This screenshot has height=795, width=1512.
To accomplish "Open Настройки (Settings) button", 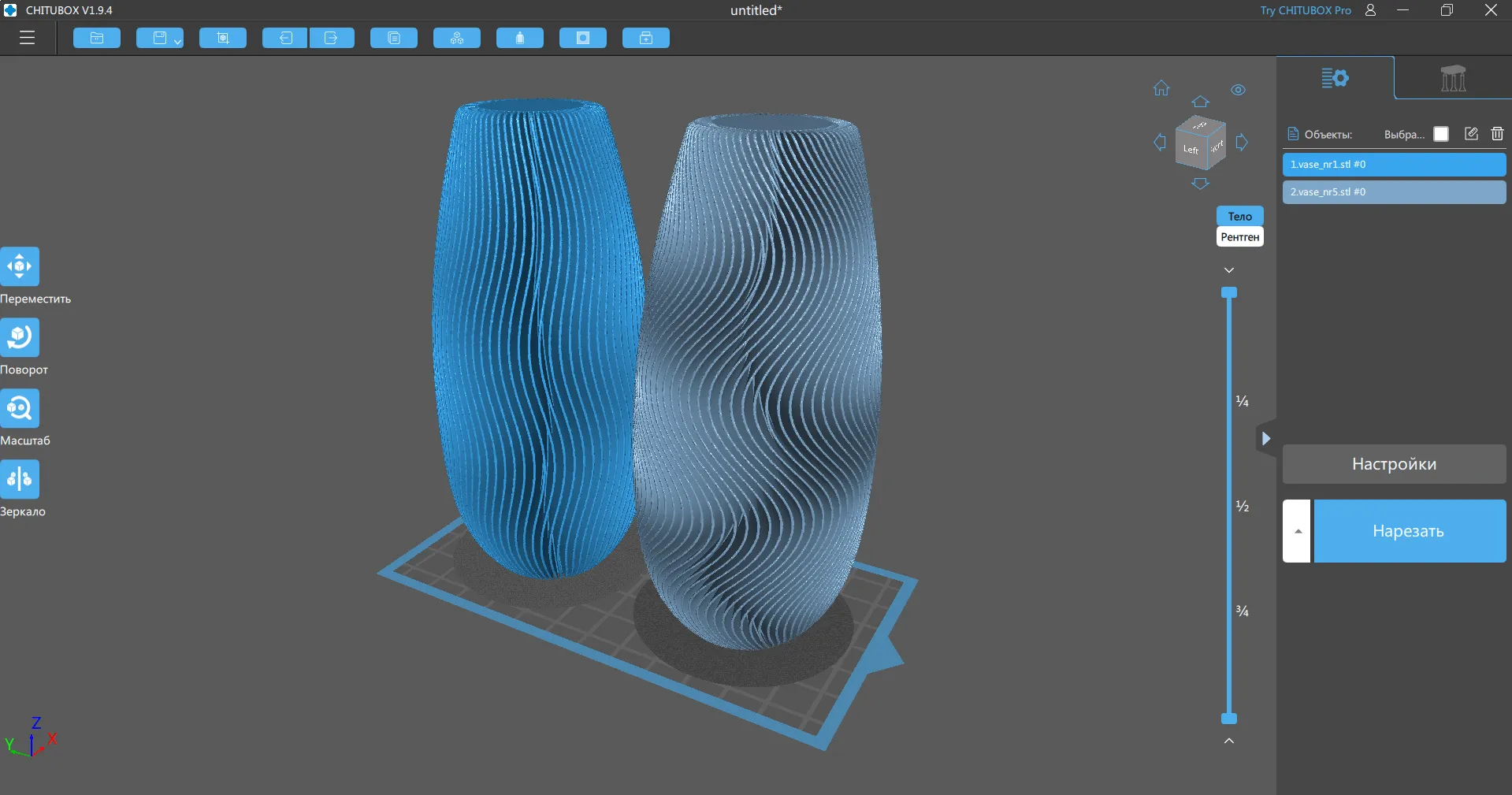I will 1394,464.
